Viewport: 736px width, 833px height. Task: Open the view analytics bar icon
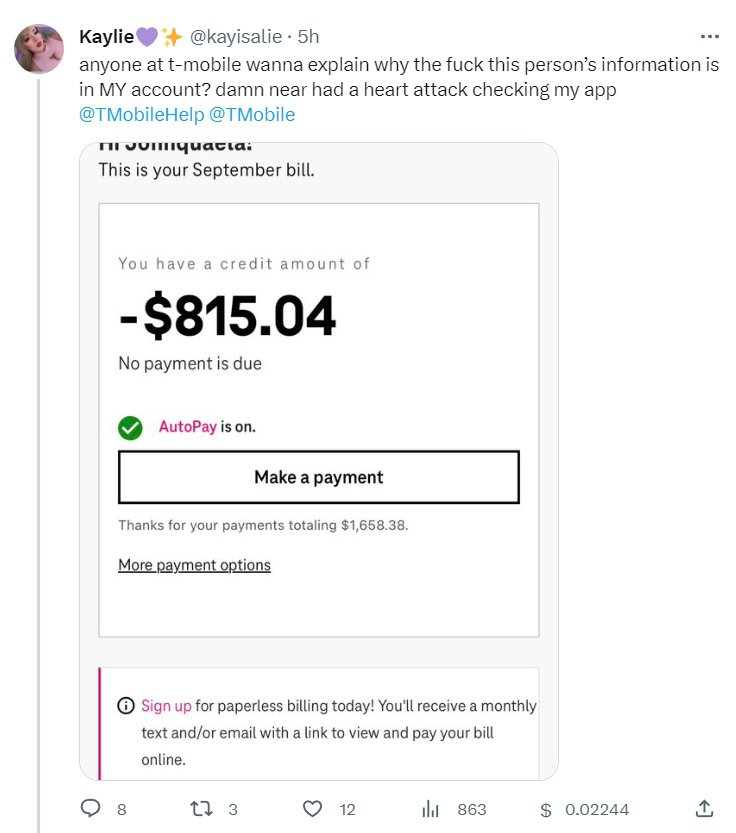tap(432, 809)
